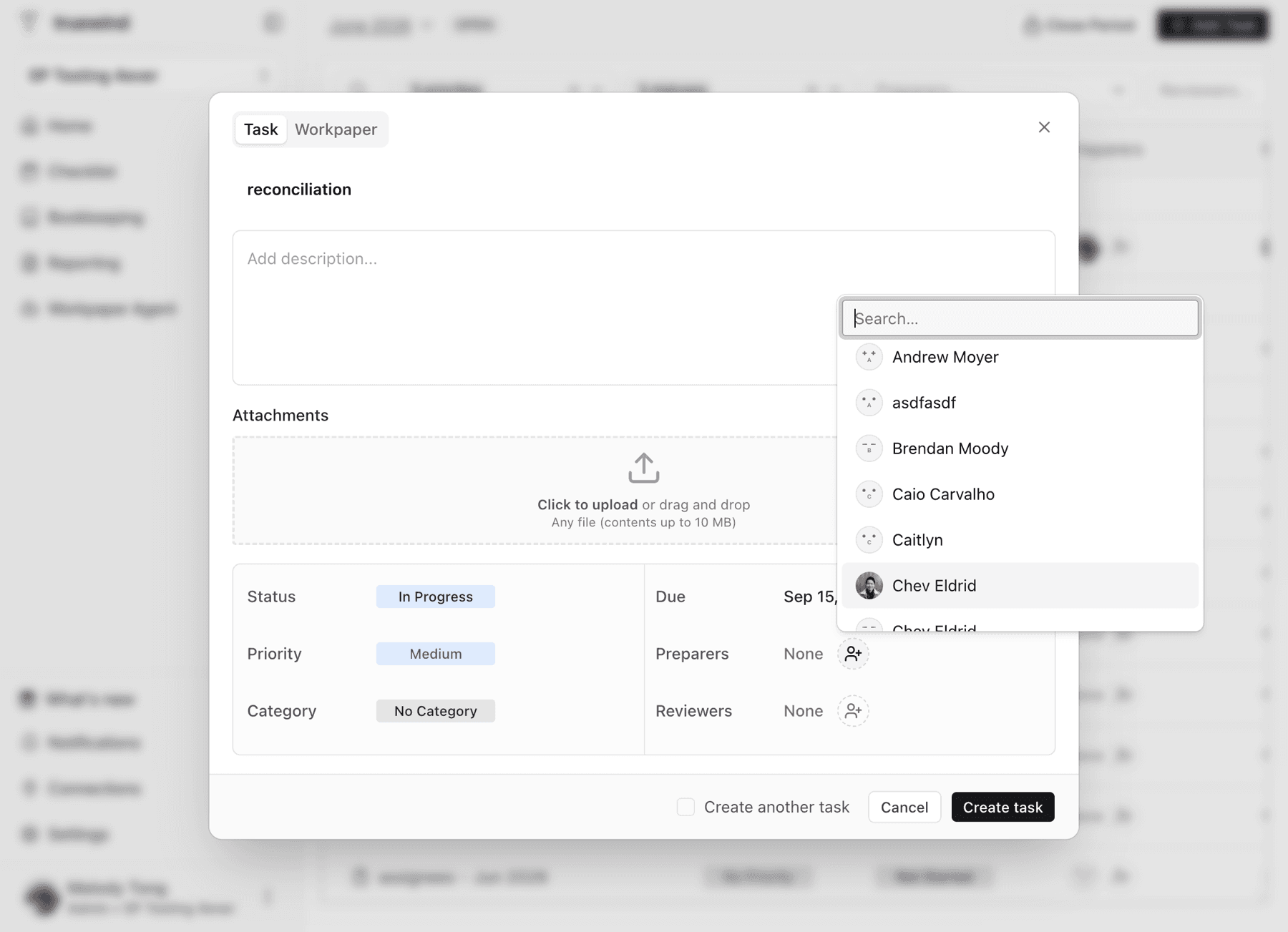Click the Create task button
The width and height of the screenshot is (1288, 932).
coord(1002,807)
